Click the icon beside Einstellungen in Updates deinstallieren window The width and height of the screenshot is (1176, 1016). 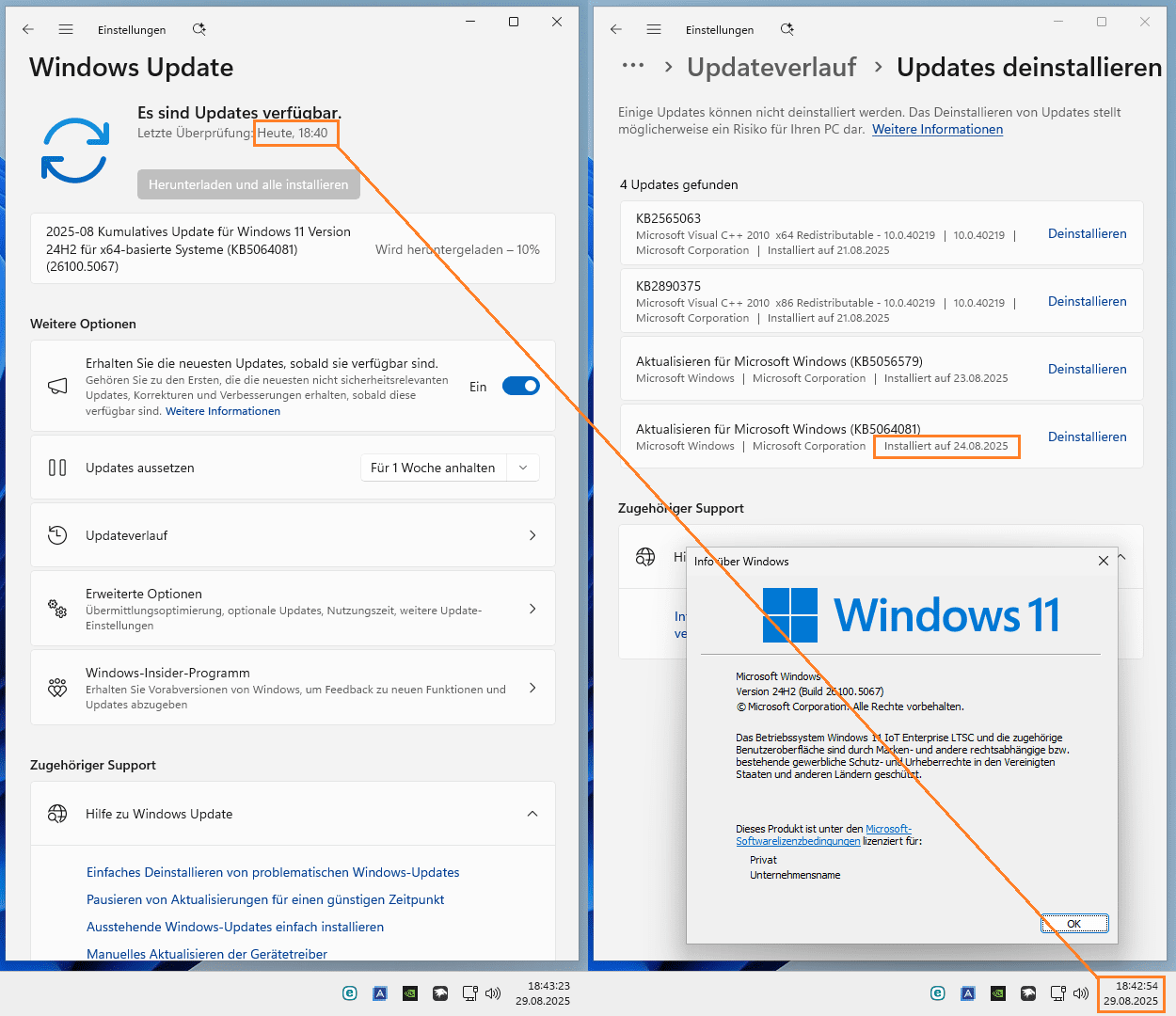[787, 29]
